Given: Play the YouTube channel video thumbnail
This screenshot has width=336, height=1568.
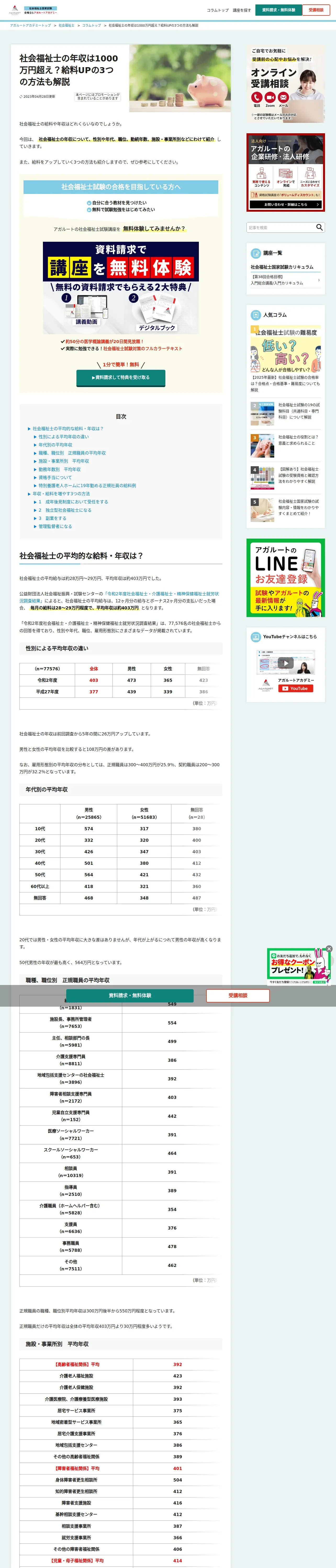Looking at the screenshot, I should click(x=285, y=662).
